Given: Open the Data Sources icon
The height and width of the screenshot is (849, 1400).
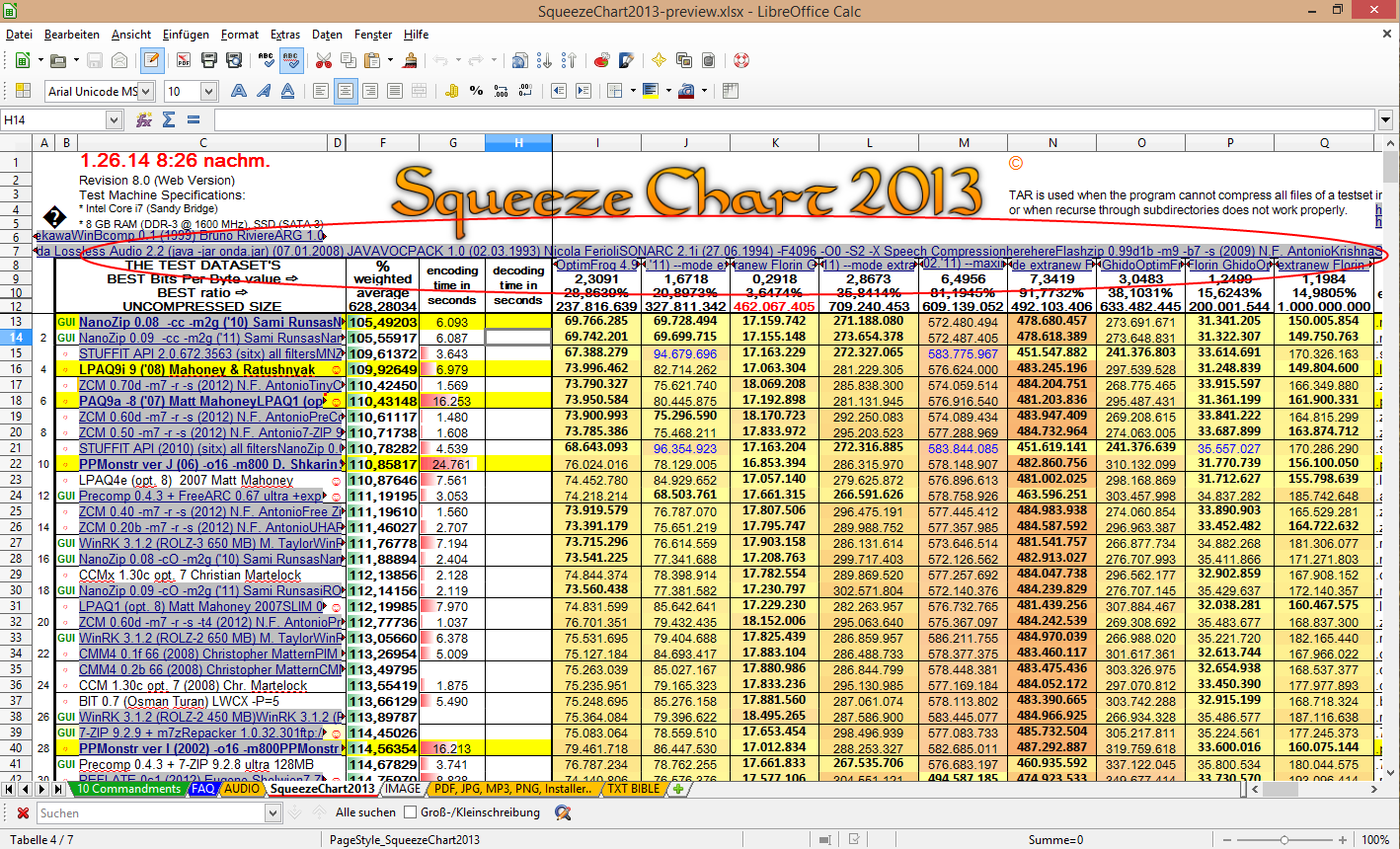Looking at the screenshot, I should point(709,60).
